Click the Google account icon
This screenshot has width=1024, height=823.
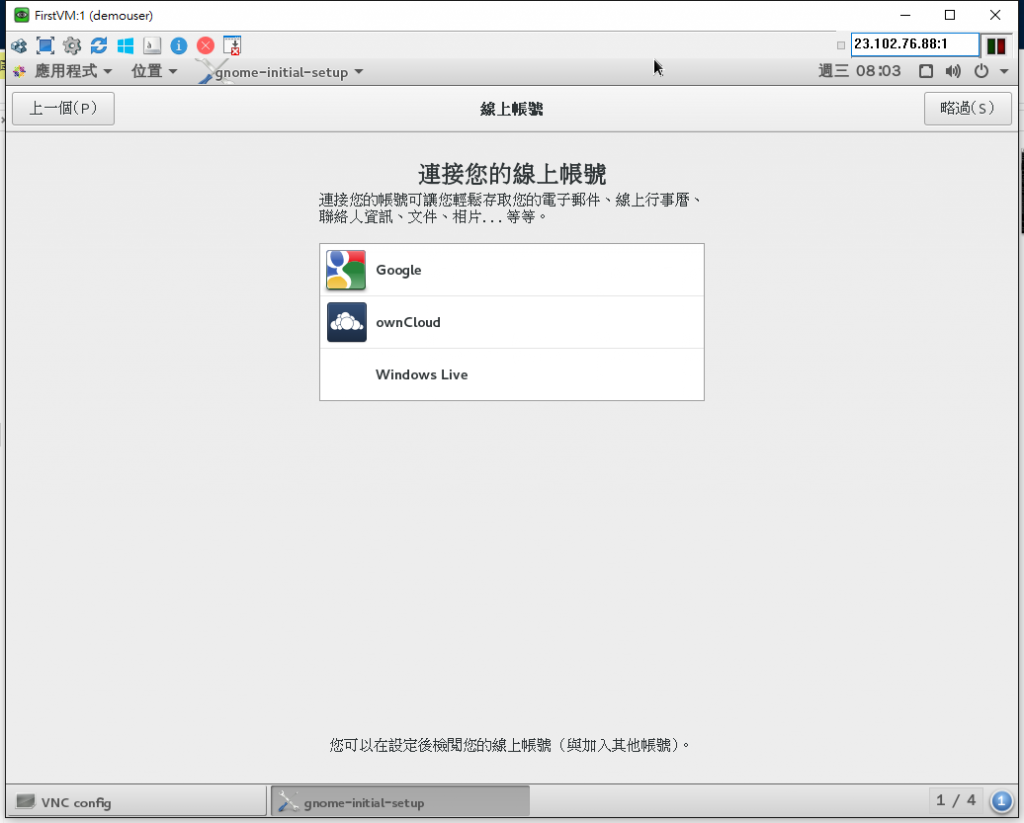pos(346,270)
